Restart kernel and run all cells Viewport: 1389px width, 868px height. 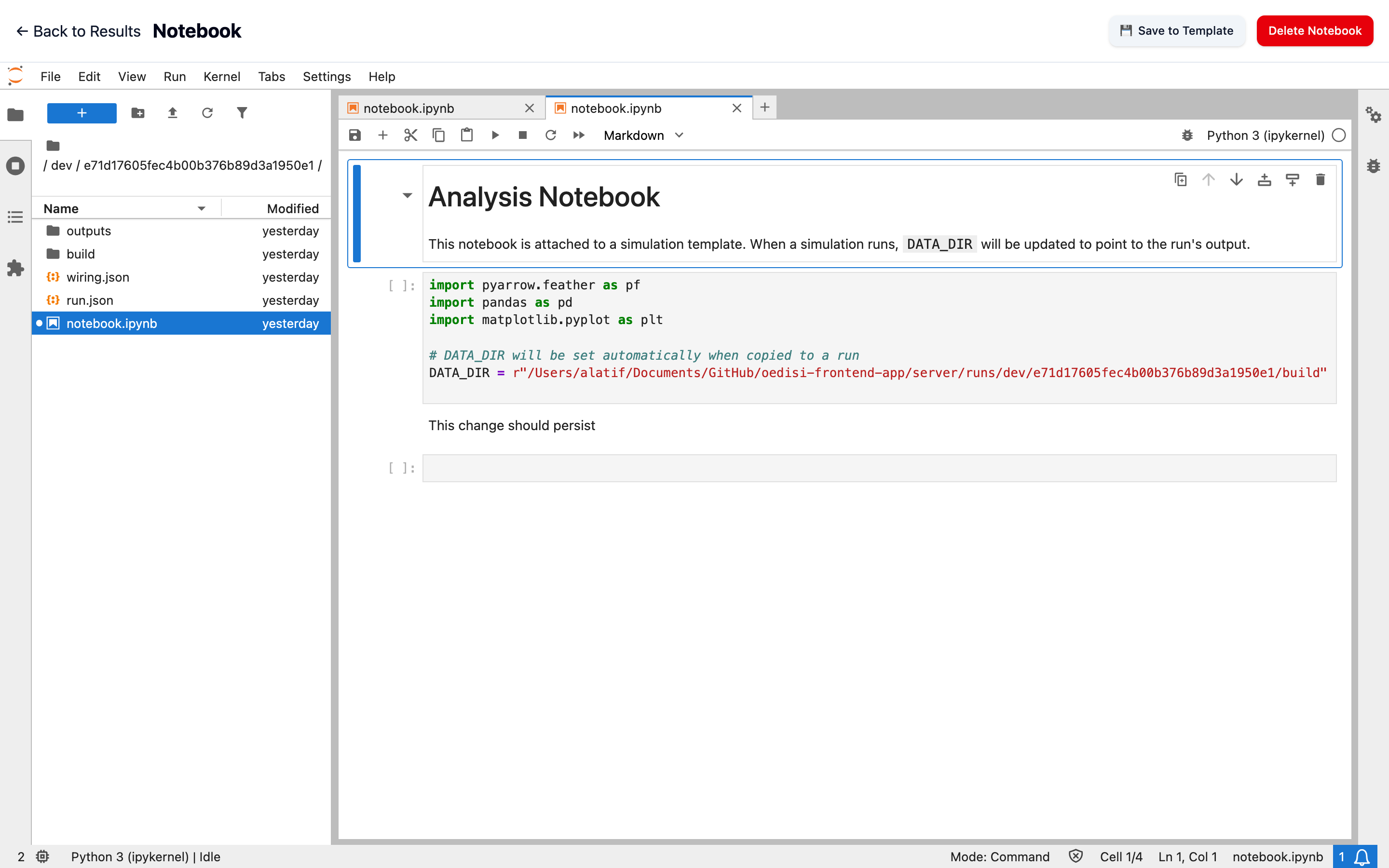(579, 136)
